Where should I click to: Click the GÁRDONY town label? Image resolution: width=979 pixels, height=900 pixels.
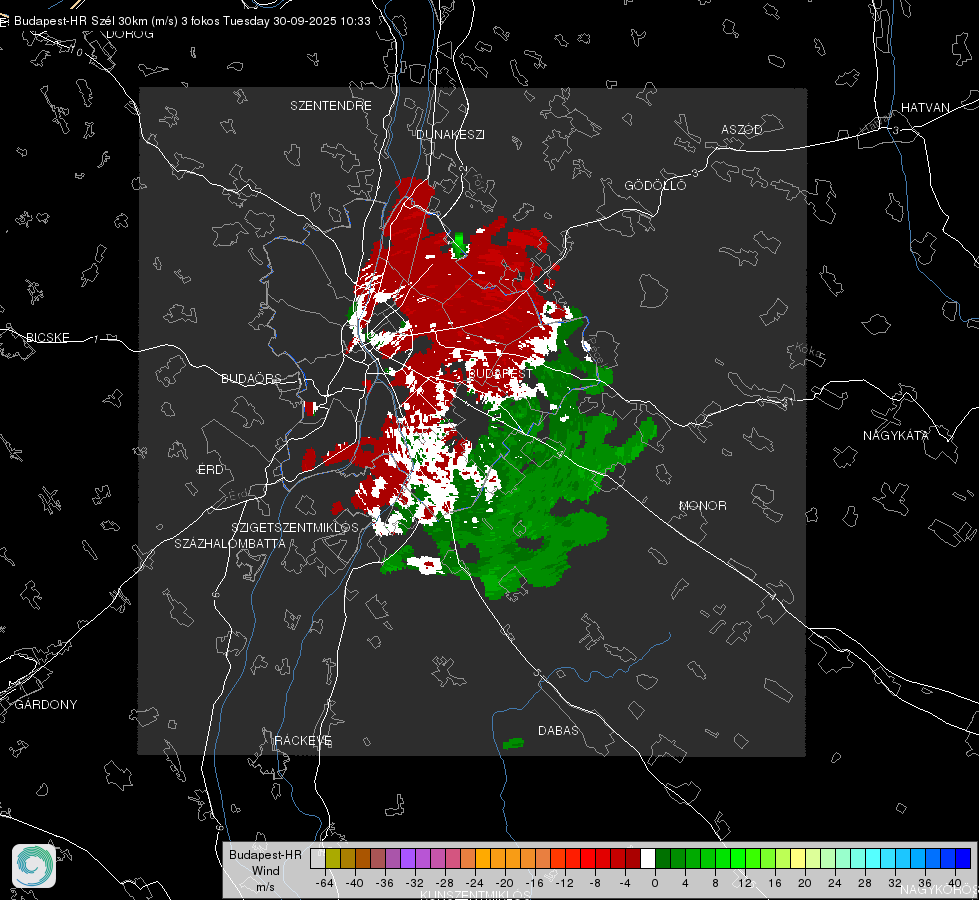(x=46, y=705)
